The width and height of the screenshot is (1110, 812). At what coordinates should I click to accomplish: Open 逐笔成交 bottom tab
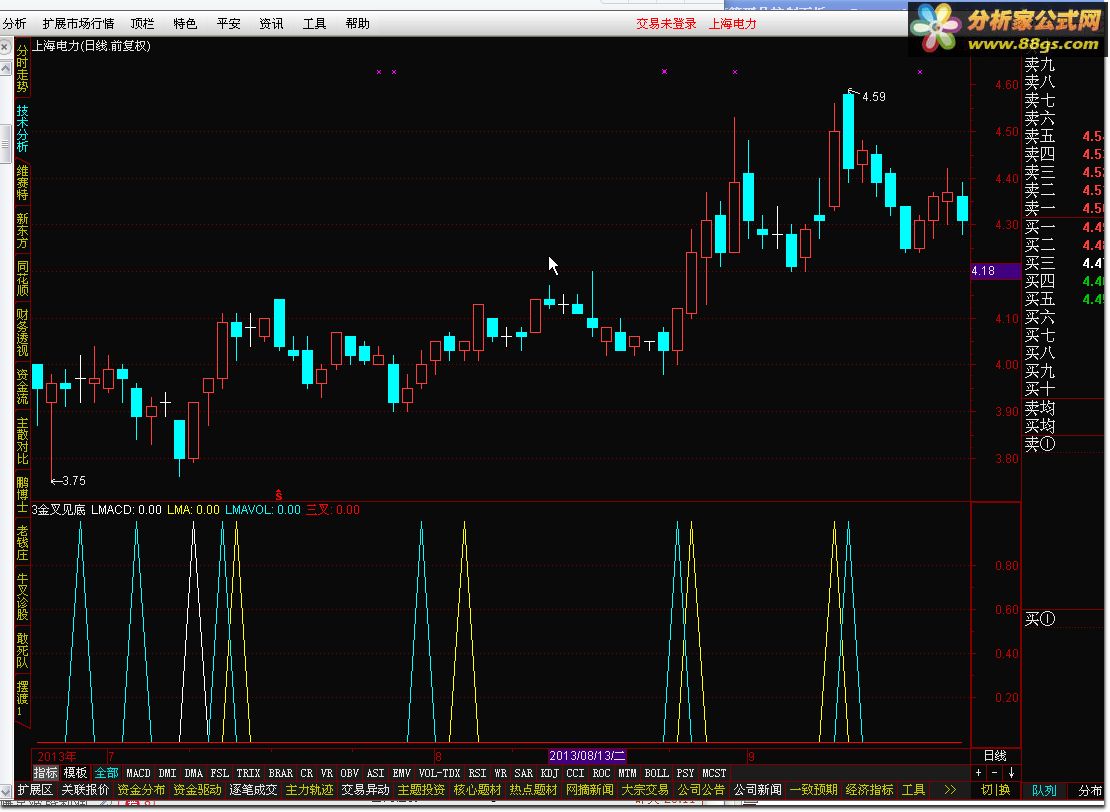253,789
